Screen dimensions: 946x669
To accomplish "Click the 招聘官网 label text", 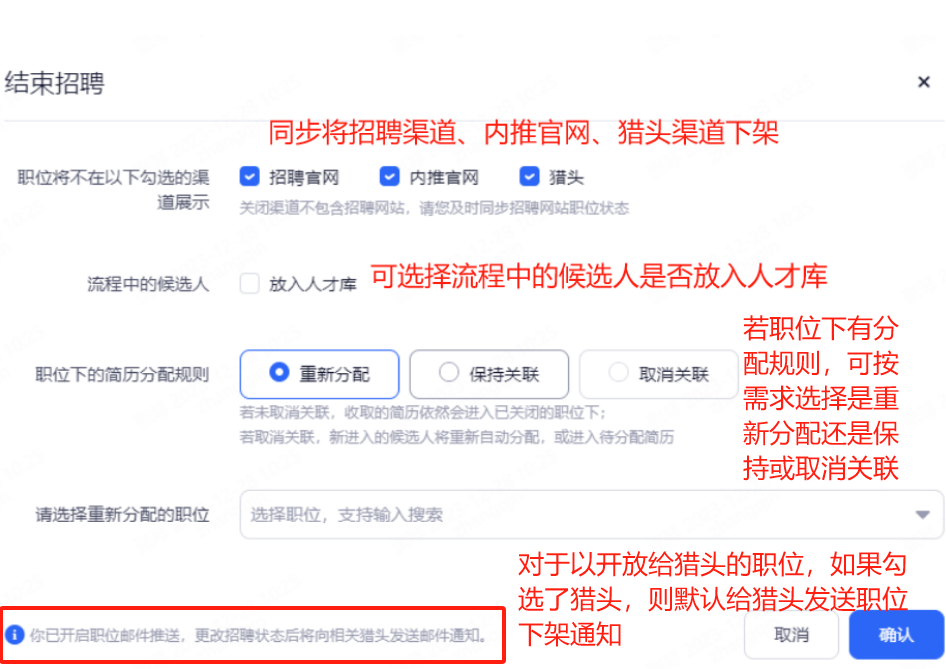I will coord(303,177).
